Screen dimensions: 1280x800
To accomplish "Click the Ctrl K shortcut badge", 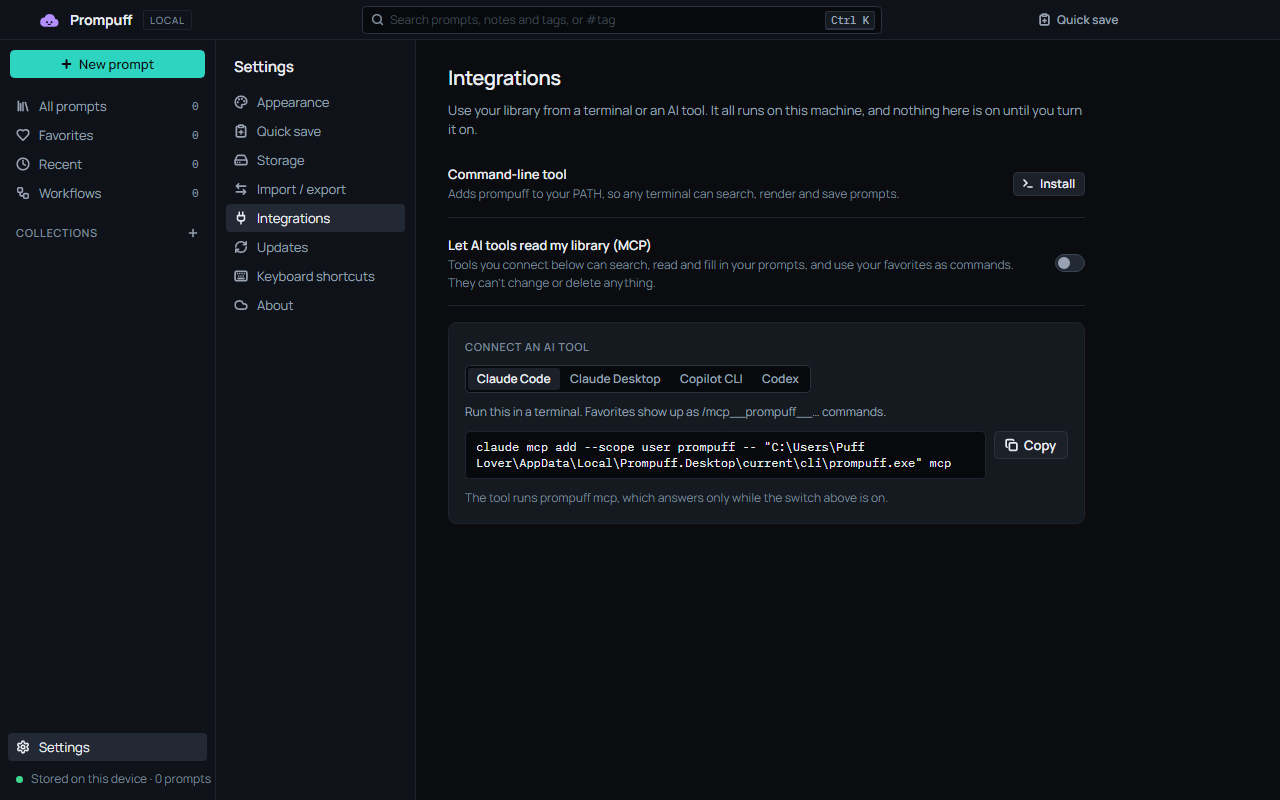I will point(850,20).
